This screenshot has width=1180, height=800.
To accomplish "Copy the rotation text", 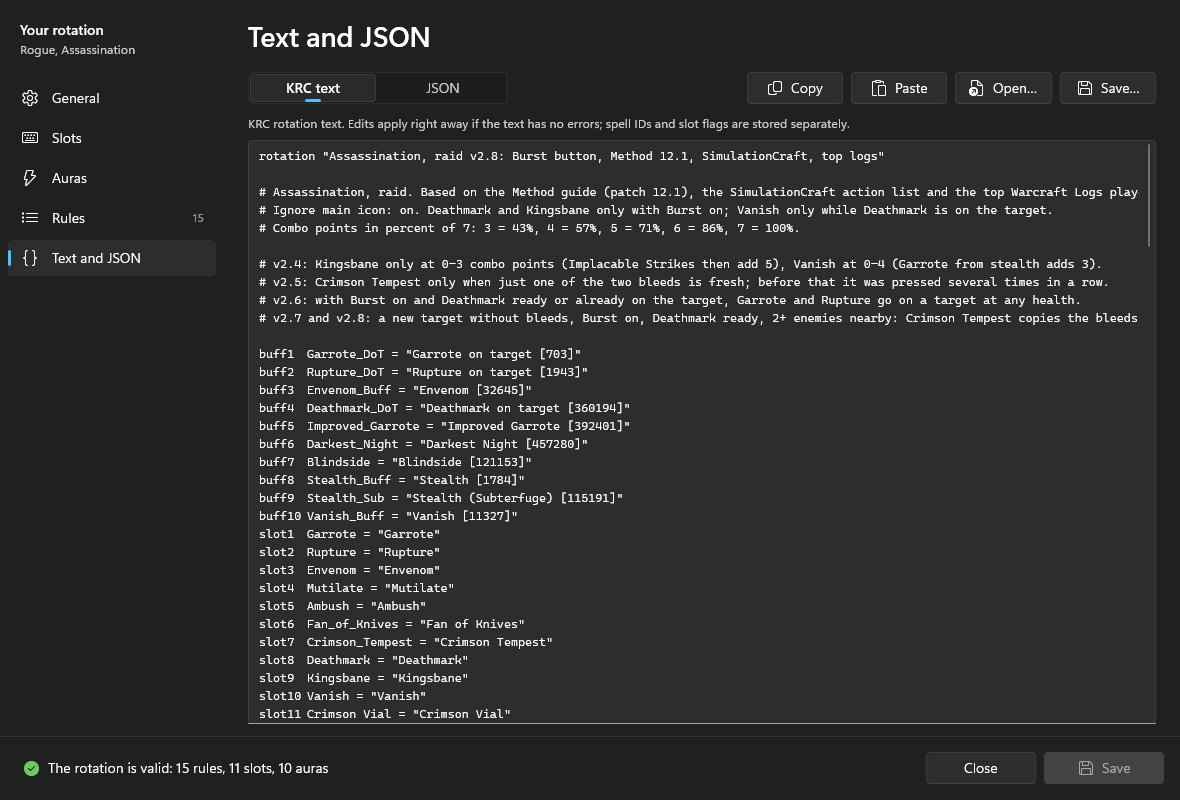I will click(x=795, y=88).
